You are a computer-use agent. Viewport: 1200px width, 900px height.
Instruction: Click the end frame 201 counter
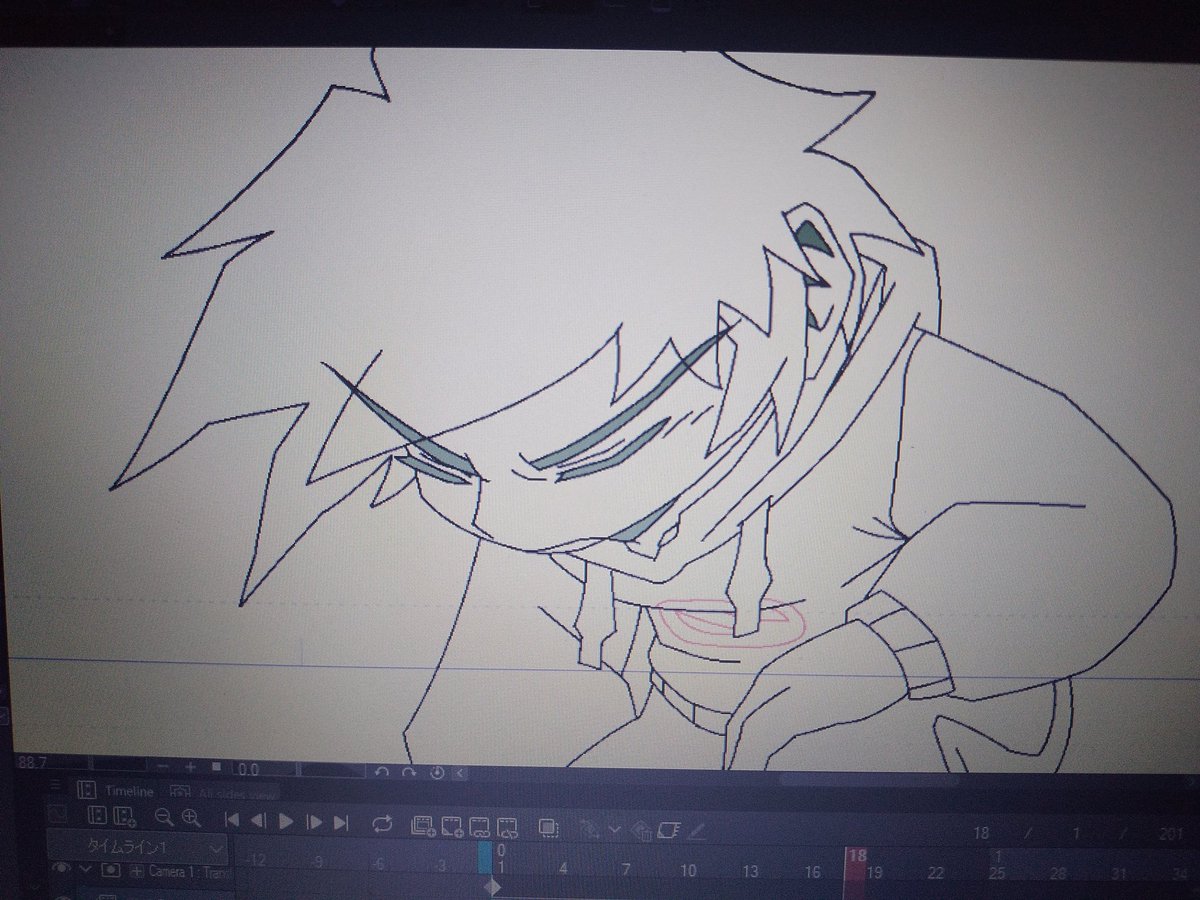(1172, 835)
